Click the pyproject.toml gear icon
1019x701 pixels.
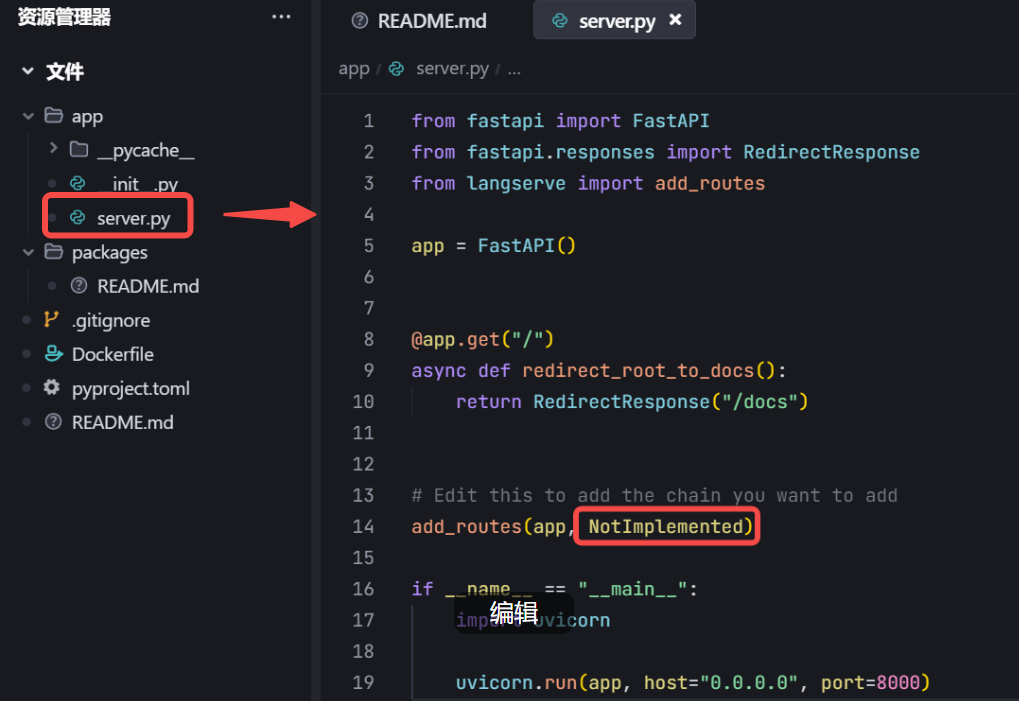(53, 388)
